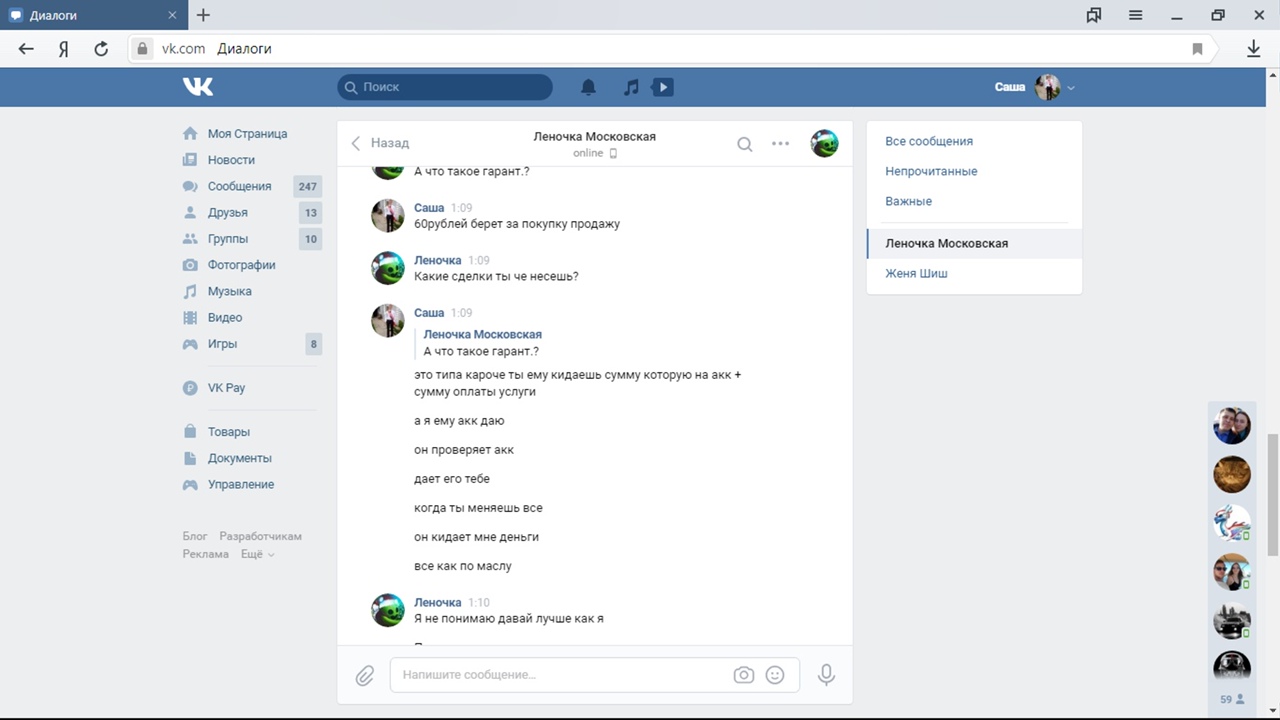Open the music player note icon
The height and width of the screenshot is (720, 1280).
click(631, 87)
